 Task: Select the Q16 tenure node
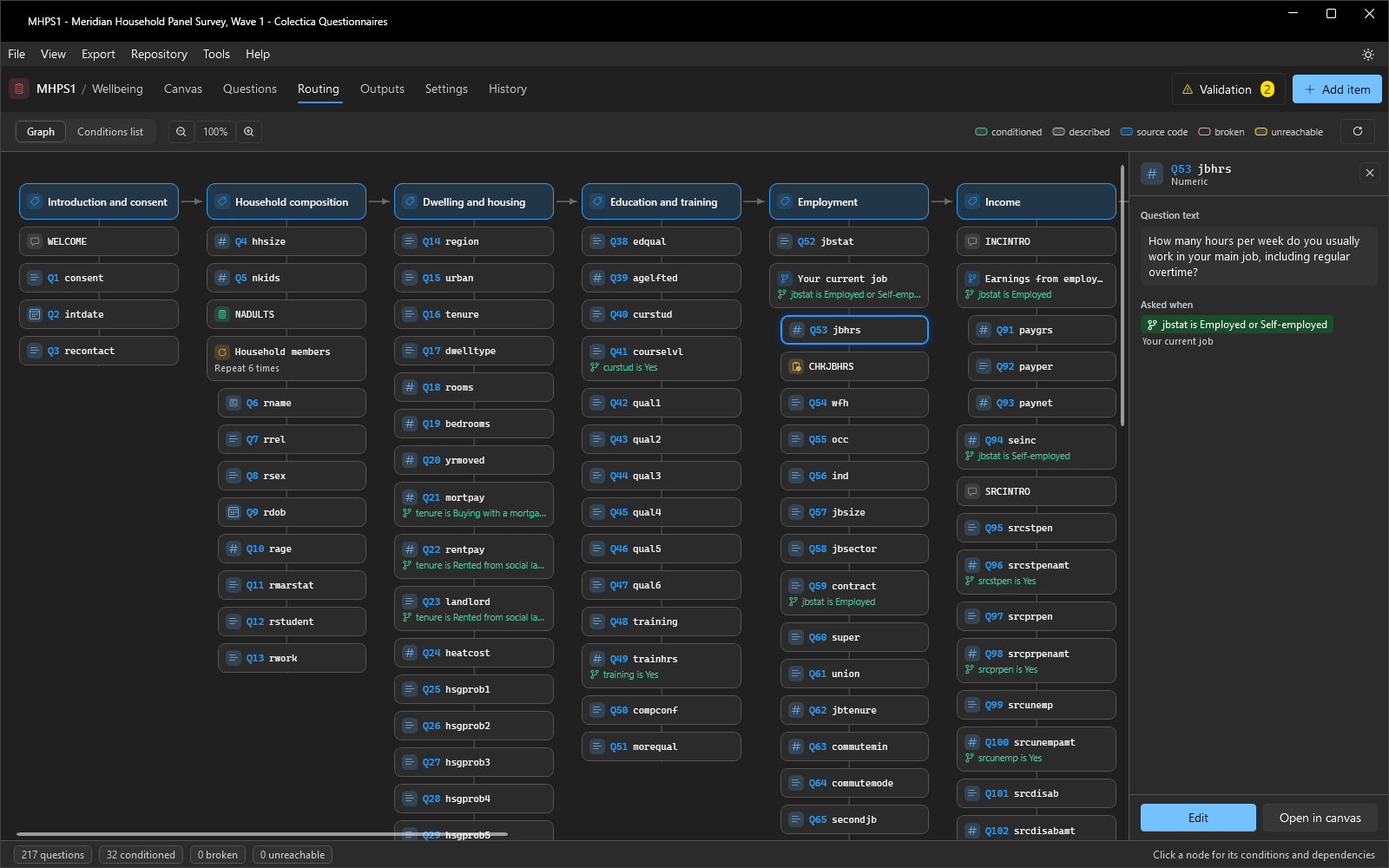[474, 314]
